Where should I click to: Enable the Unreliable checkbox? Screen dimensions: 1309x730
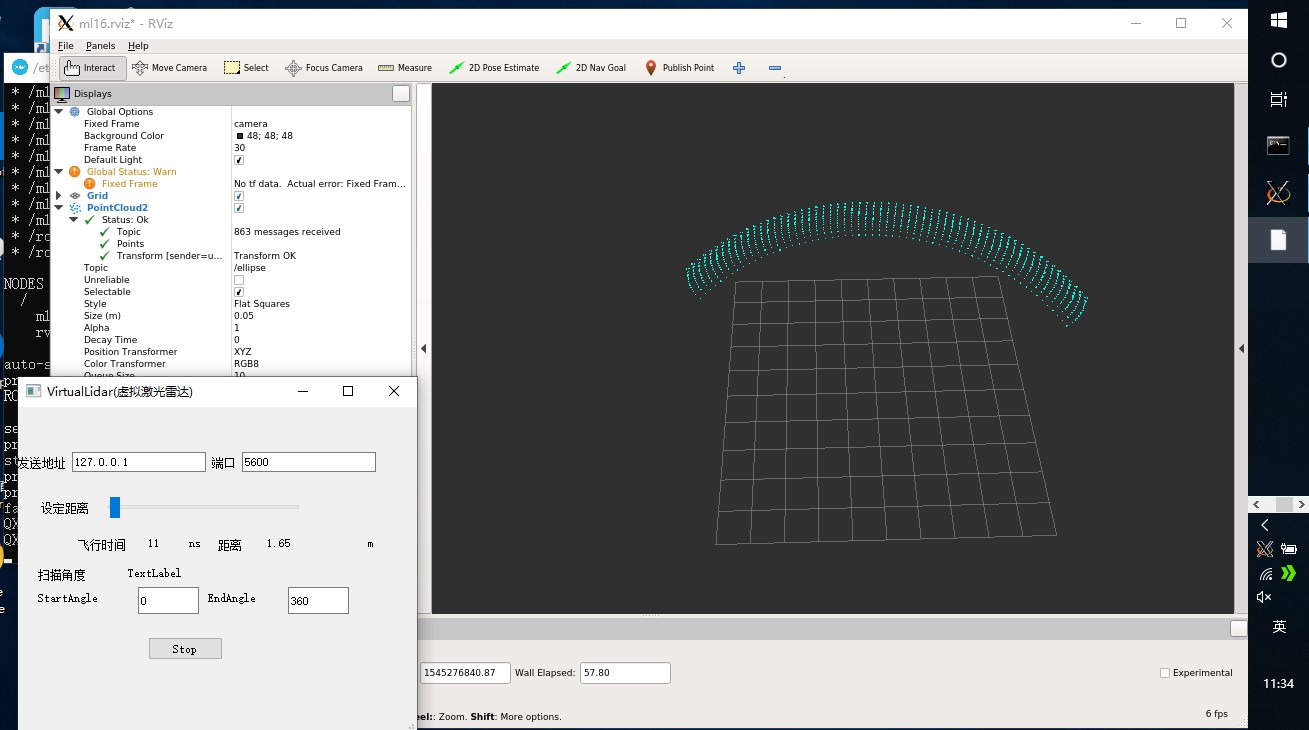239,280
